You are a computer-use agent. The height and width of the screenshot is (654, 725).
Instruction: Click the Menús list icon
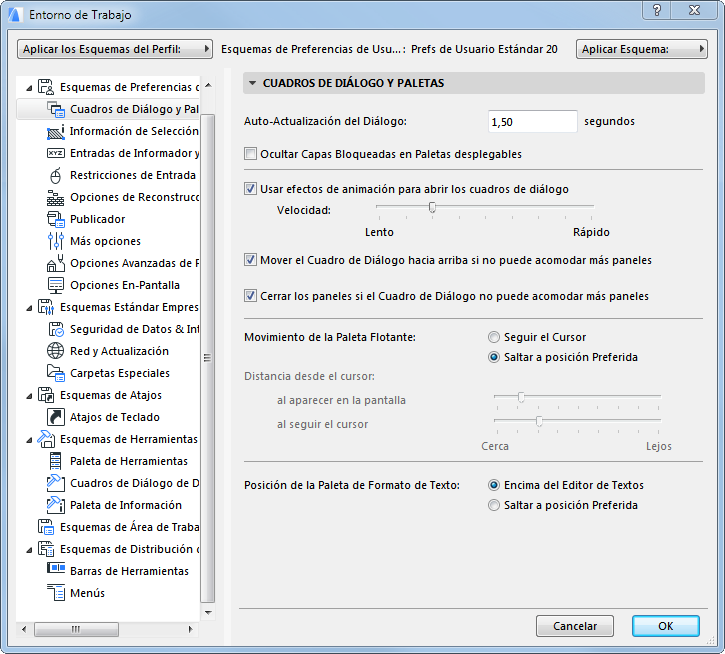(x=56, y=593)
